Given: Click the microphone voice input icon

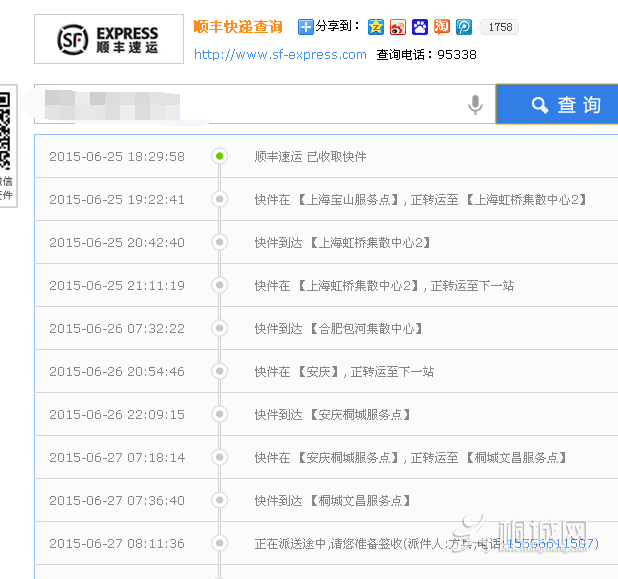Looking at the screenshot, I should pos(476,104).
